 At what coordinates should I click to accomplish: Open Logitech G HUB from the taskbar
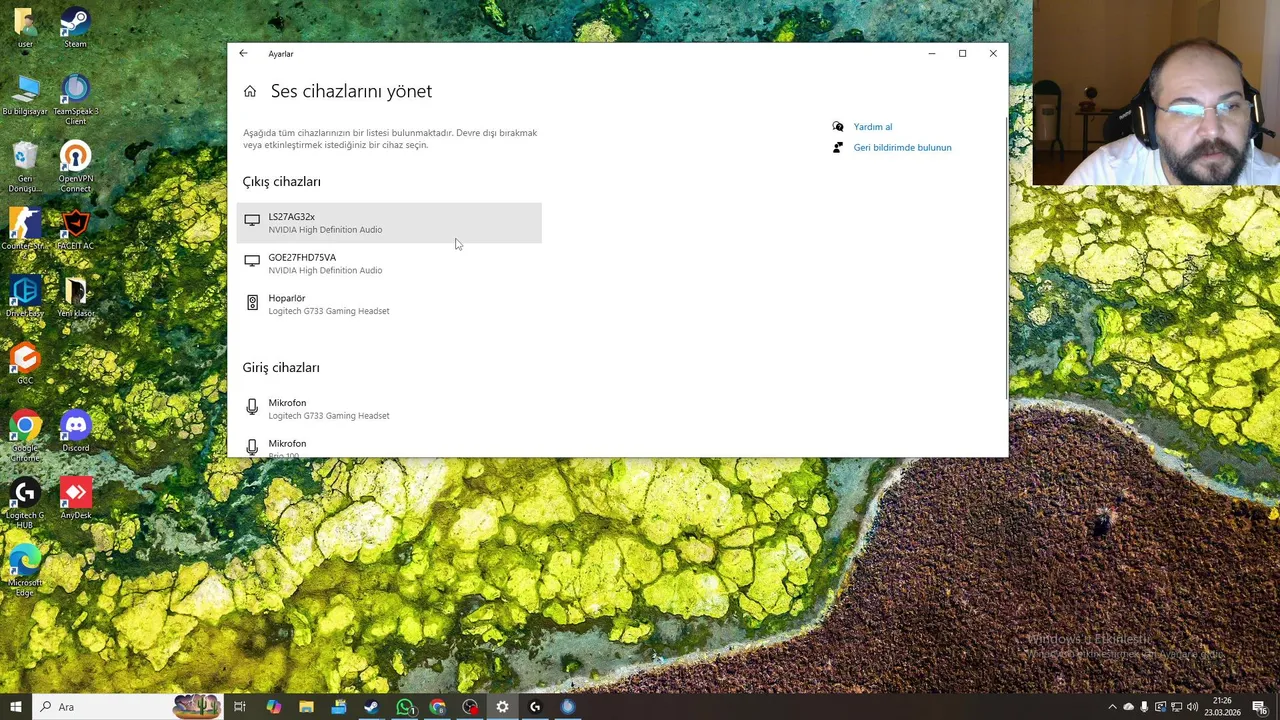tap(535, 707)
